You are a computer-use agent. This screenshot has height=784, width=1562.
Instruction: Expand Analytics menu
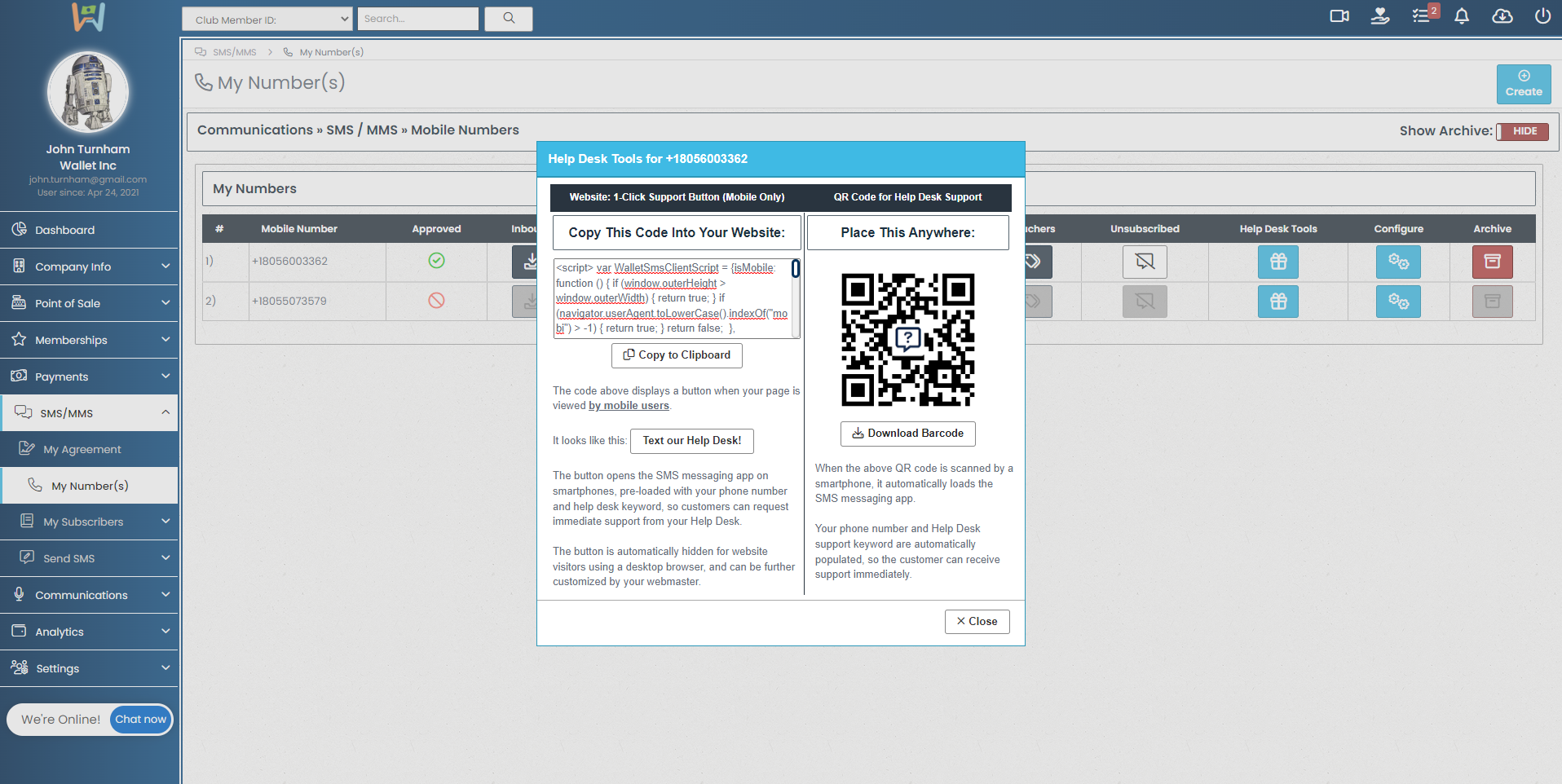pyautogui.click(x=89, y=632)
